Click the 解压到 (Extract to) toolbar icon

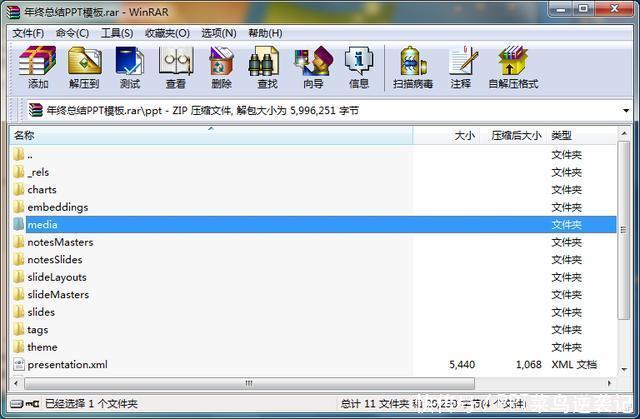(84, 61)
